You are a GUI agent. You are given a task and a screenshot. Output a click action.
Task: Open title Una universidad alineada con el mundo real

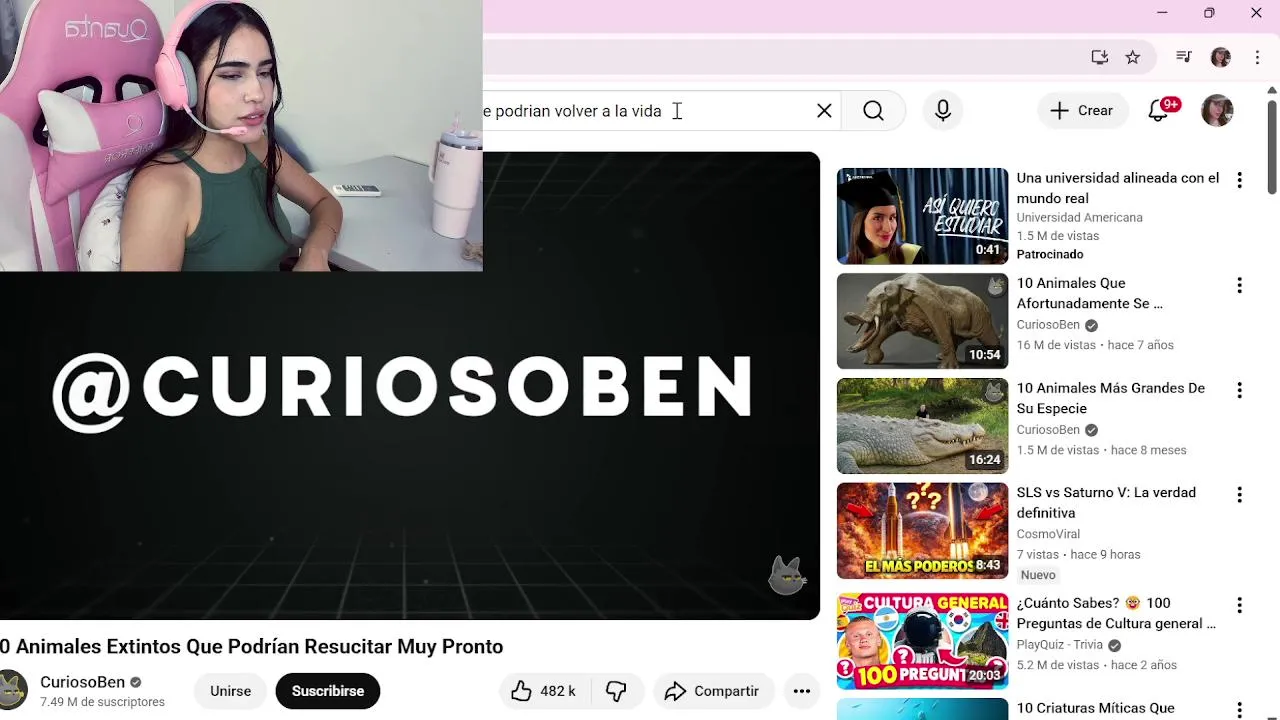(1118, 188)
